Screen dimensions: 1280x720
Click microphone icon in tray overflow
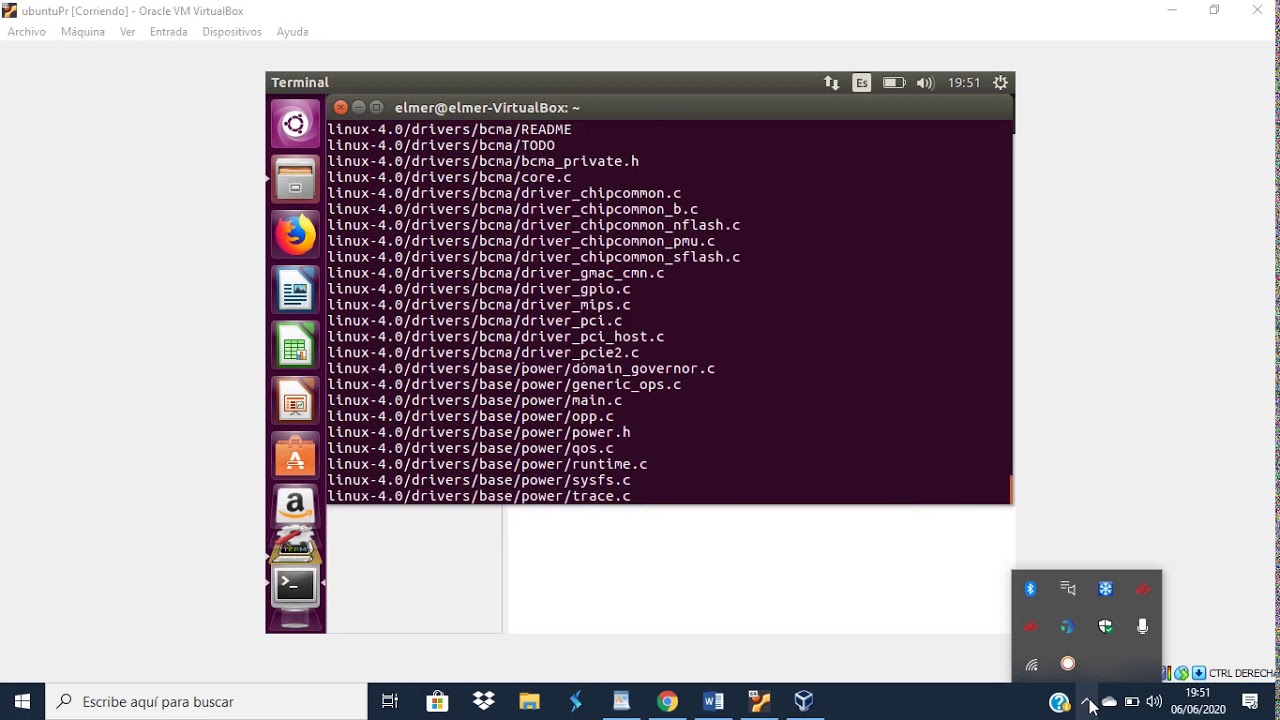tap(1142, 626)
